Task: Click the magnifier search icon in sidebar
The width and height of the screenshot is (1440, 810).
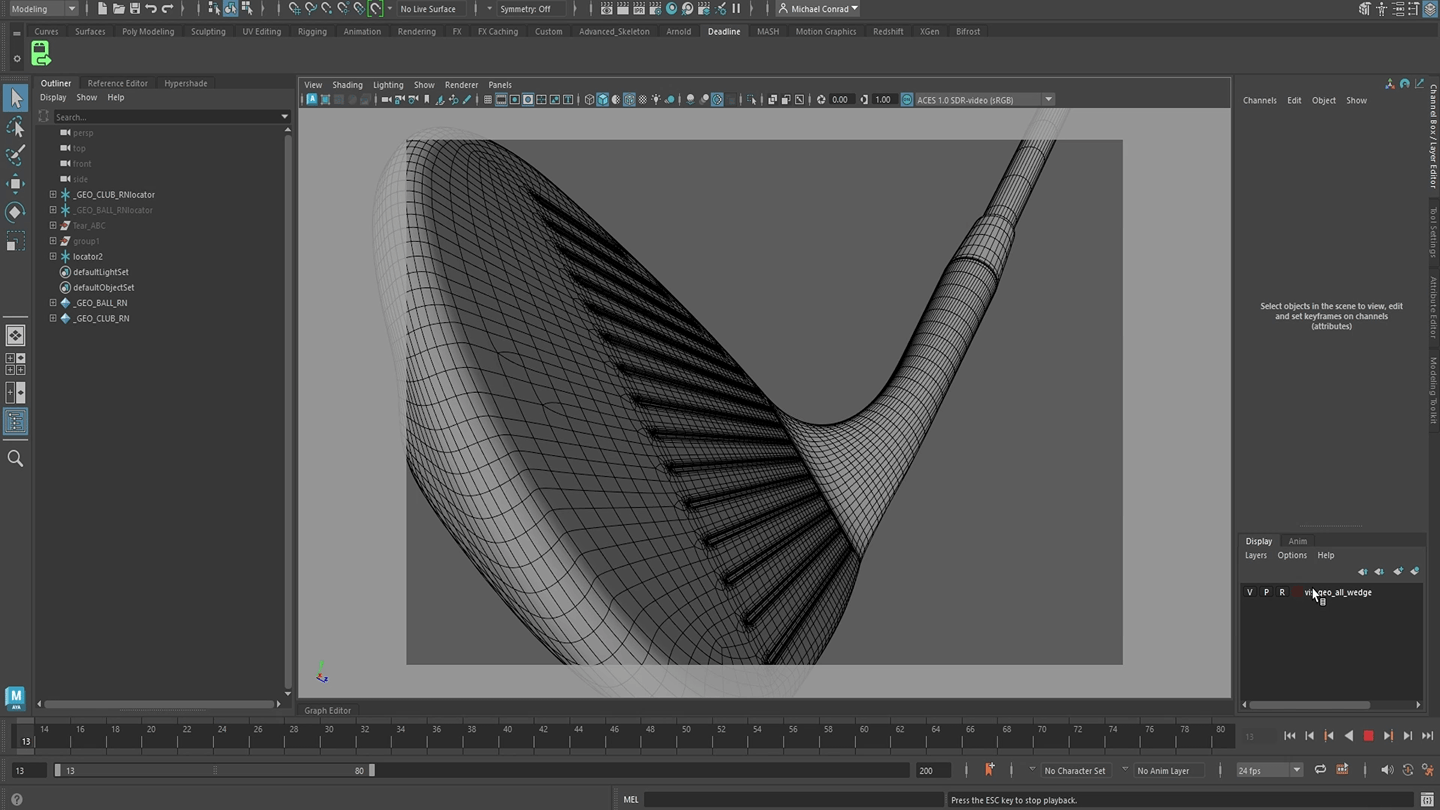Action: point(16,458)
